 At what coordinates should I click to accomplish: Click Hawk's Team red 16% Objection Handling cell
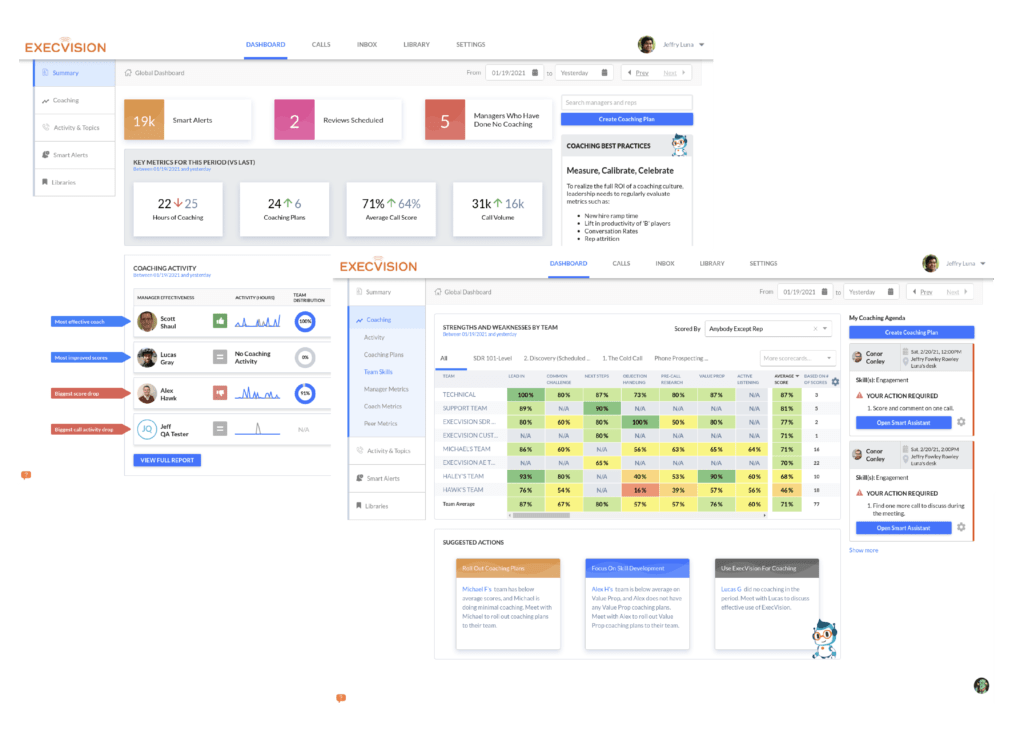click(638, 491)
